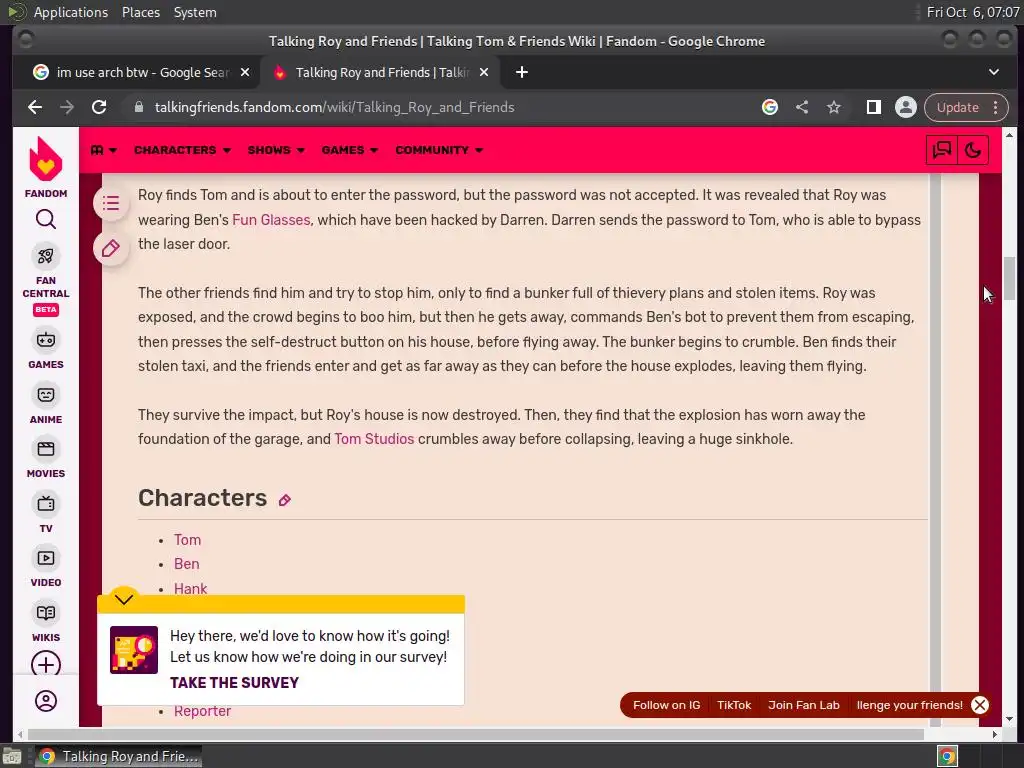Open the Anime sidebar icon
The height and width of the screenshot is (768, 1024).
point(46,395)
